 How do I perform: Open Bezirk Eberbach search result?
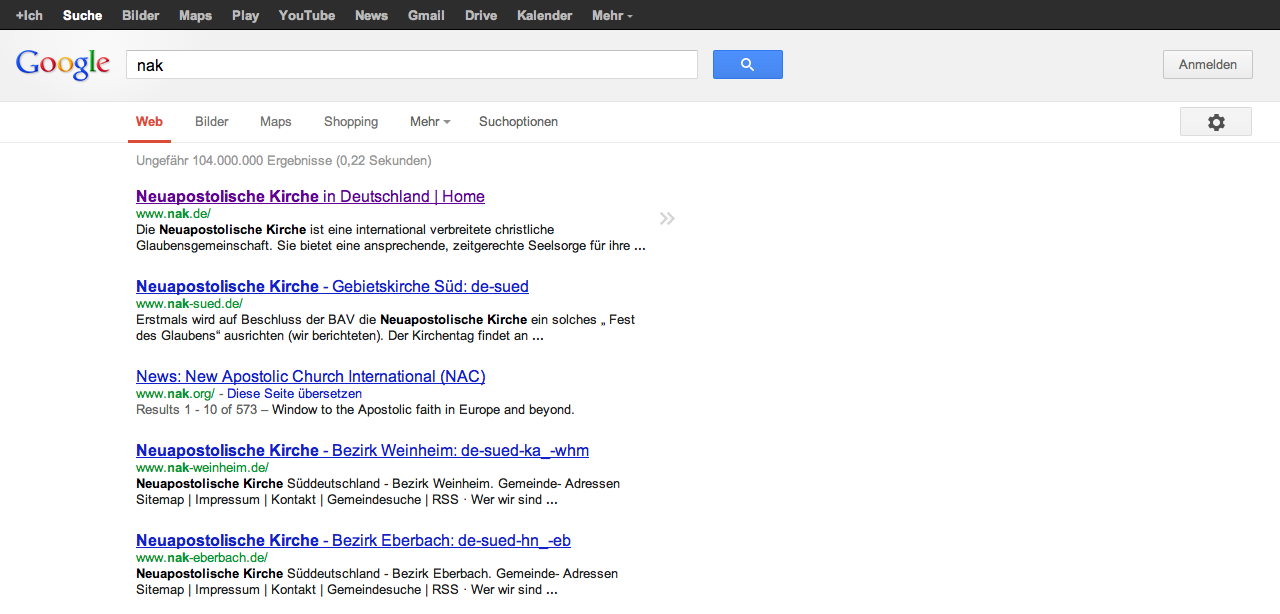[x=353, y=541]
